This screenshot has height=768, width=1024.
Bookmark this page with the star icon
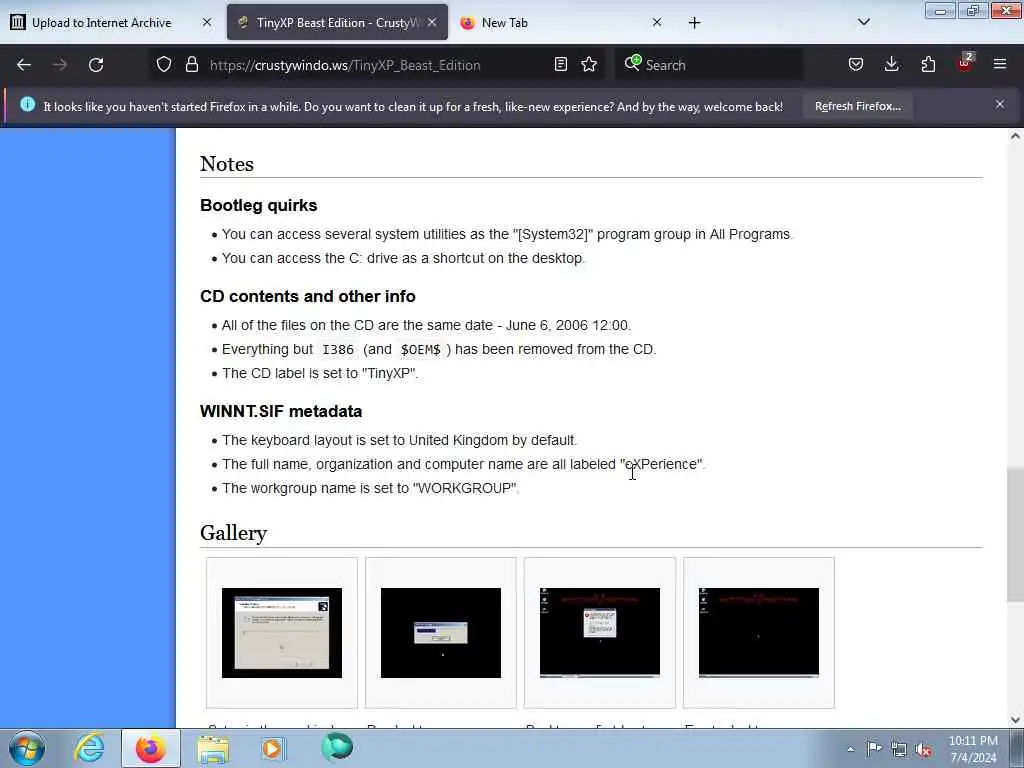pyautogui.click(x=589, y=65)
